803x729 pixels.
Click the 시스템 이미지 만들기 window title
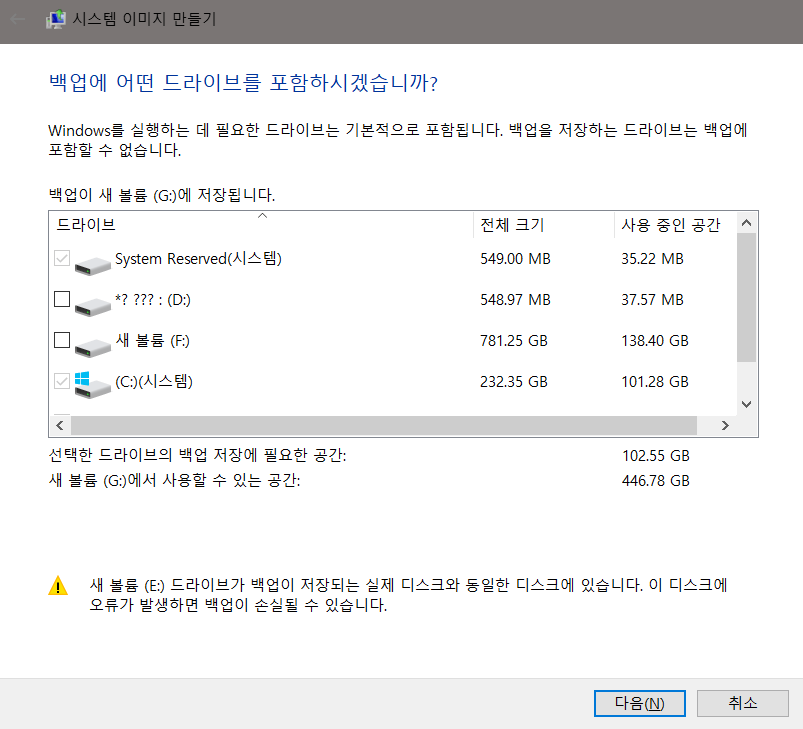tap(144, 19)
